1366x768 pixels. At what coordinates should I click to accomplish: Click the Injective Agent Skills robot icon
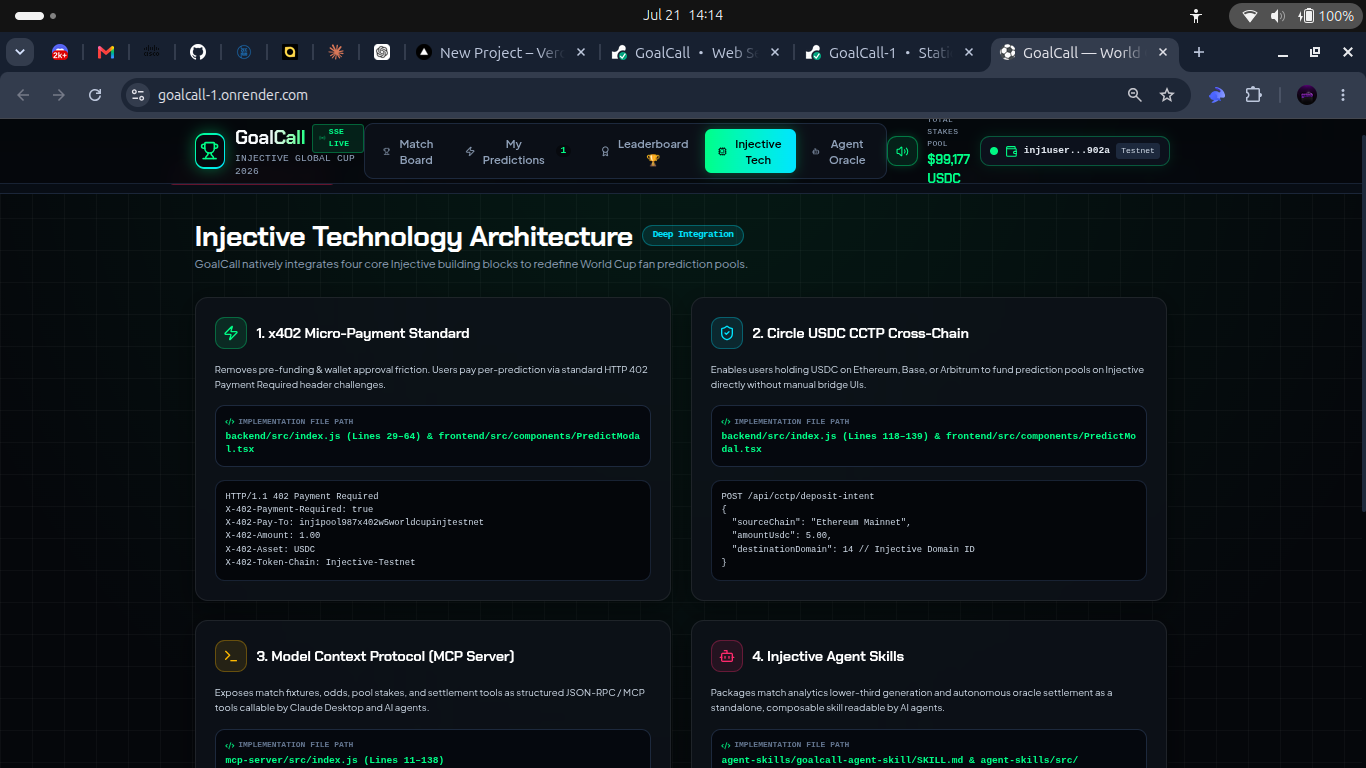(x=727, y=656)
